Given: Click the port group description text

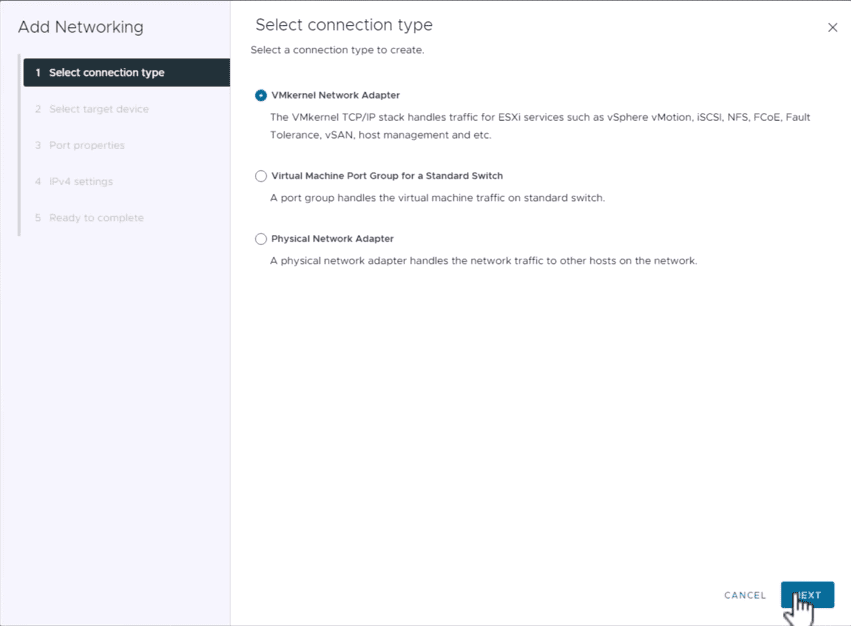Looking at the screenshot, I should (437, 198).
